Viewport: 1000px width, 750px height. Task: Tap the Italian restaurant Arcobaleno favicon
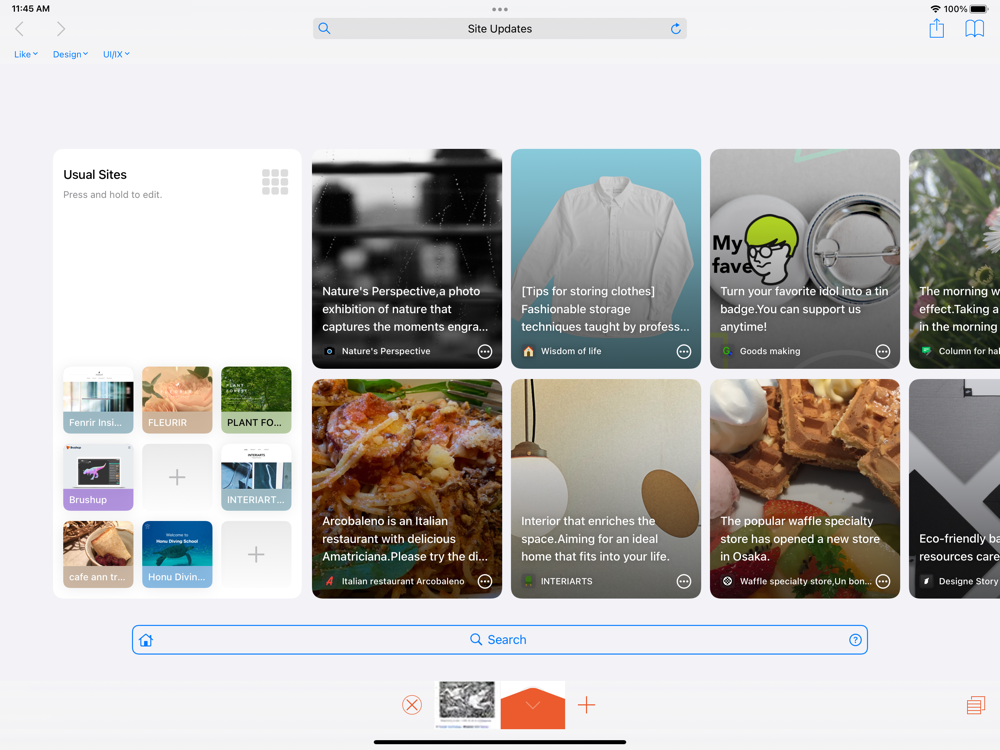point(329,581)
